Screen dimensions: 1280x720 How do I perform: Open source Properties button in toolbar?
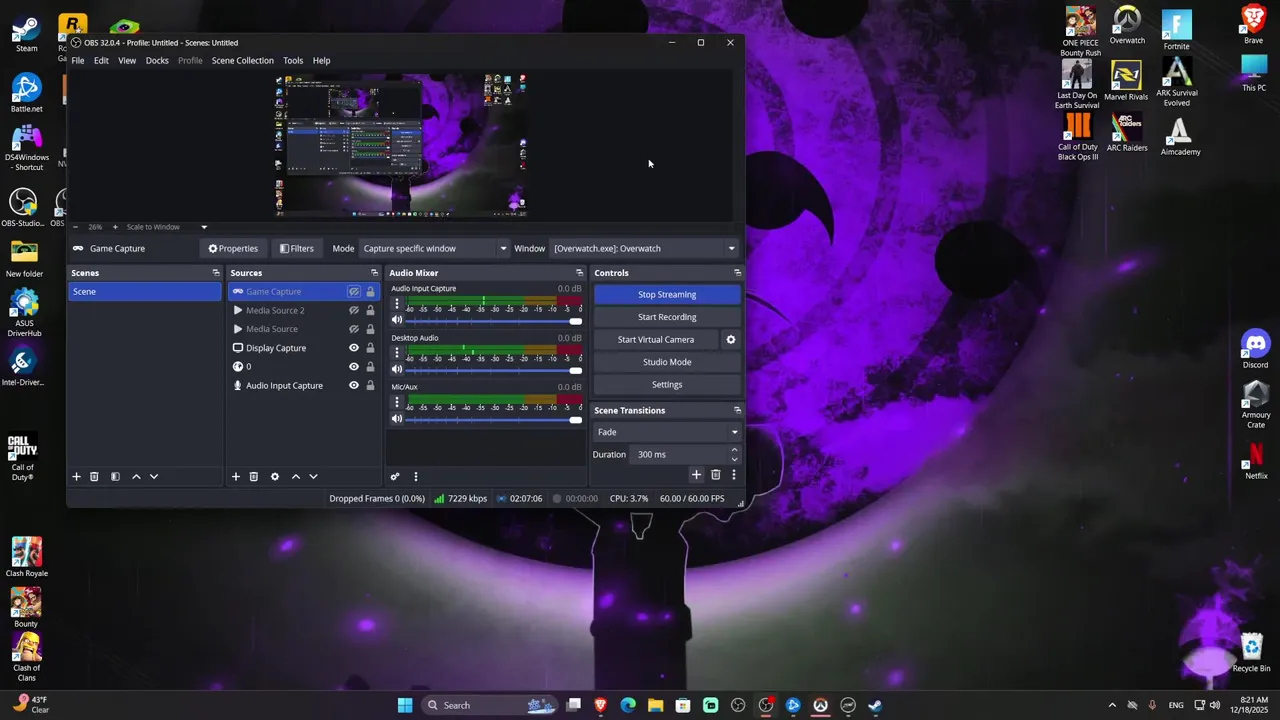233,249
